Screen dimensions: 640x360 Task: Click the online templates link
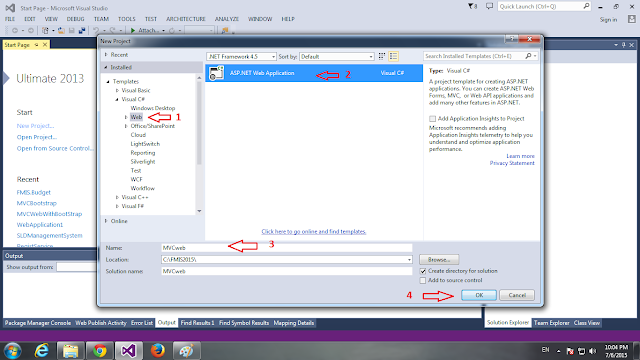point(313,231)
